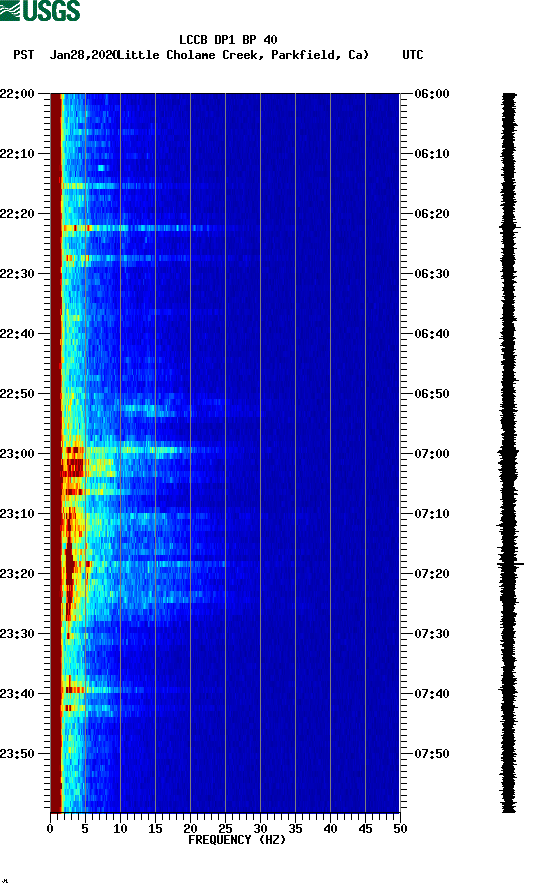Click the 20 Hz frequency axis label
This screenshot has height=892, width=552.
190,829
